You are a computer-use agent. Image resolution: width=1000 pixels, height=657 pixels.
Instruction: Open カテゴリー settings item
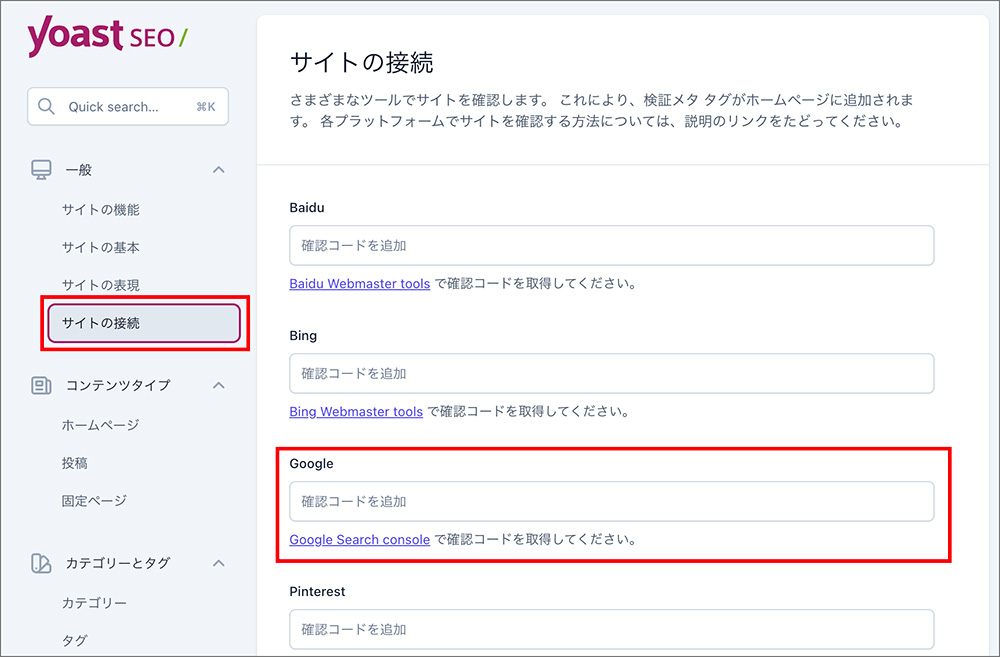[x=94, y=602]
